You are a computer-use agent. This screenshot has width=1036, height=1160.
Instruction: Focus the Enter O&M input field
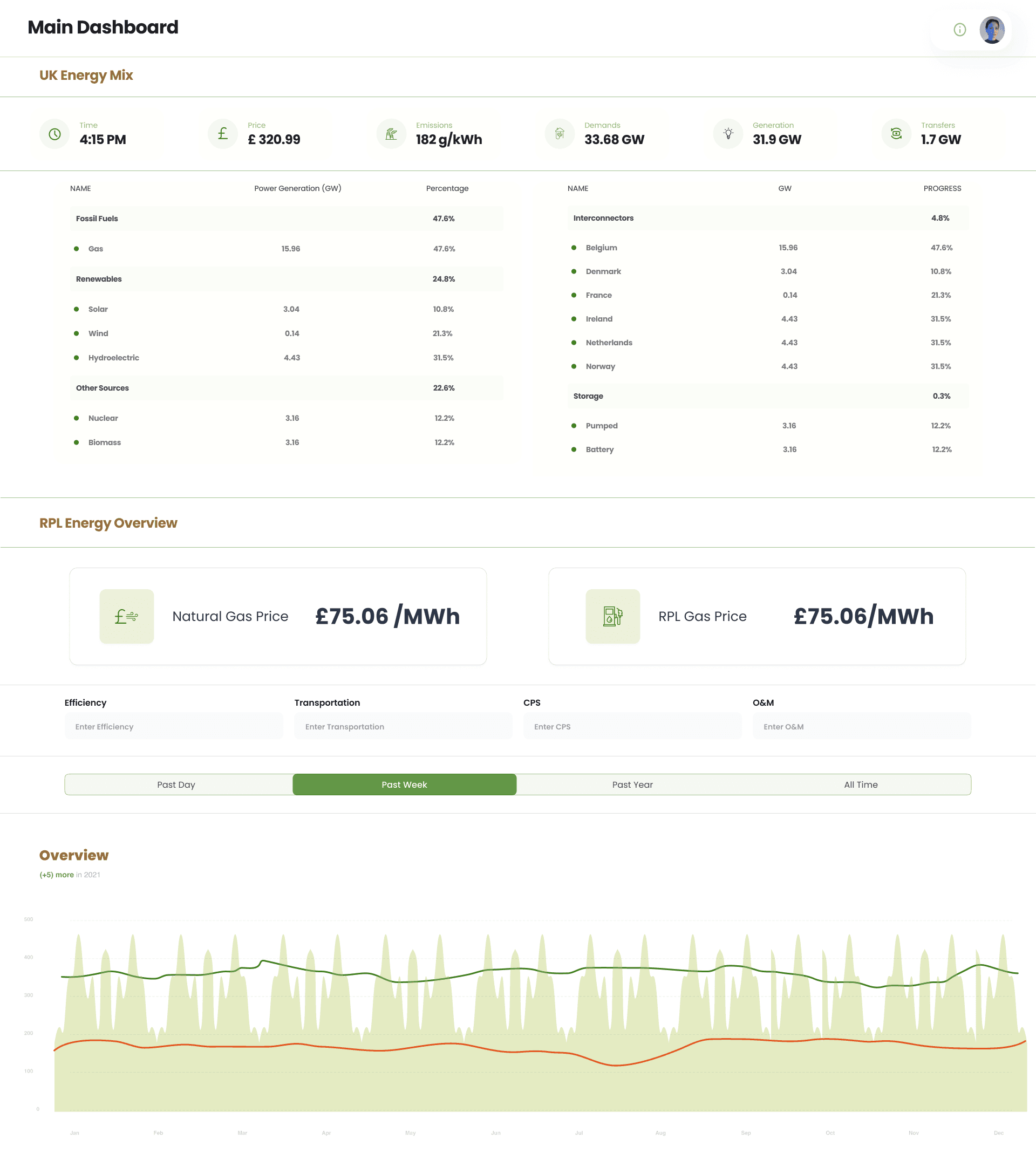coord(861,726)
